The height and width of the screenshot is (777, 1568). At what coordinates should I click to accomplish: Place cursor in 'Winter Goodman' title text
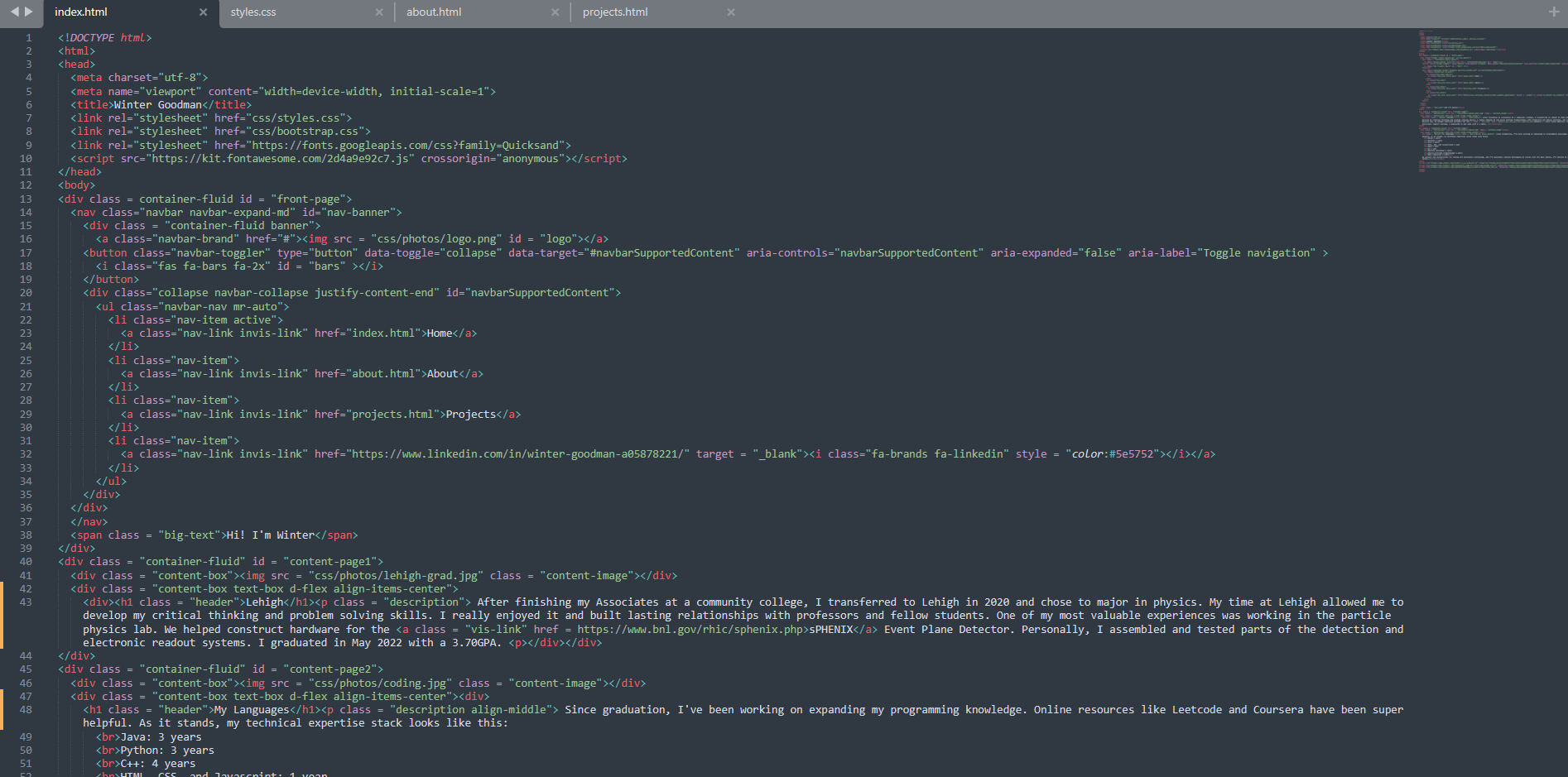pos(158,105)
